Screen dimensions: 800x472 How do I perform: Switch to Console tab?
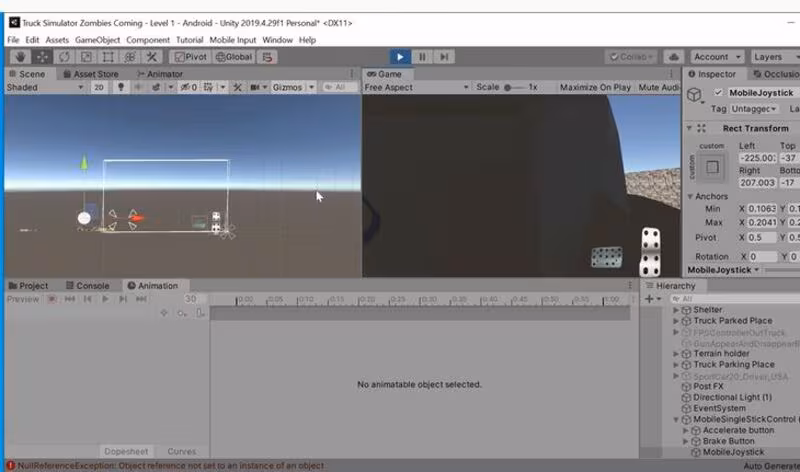coord(88,286)
